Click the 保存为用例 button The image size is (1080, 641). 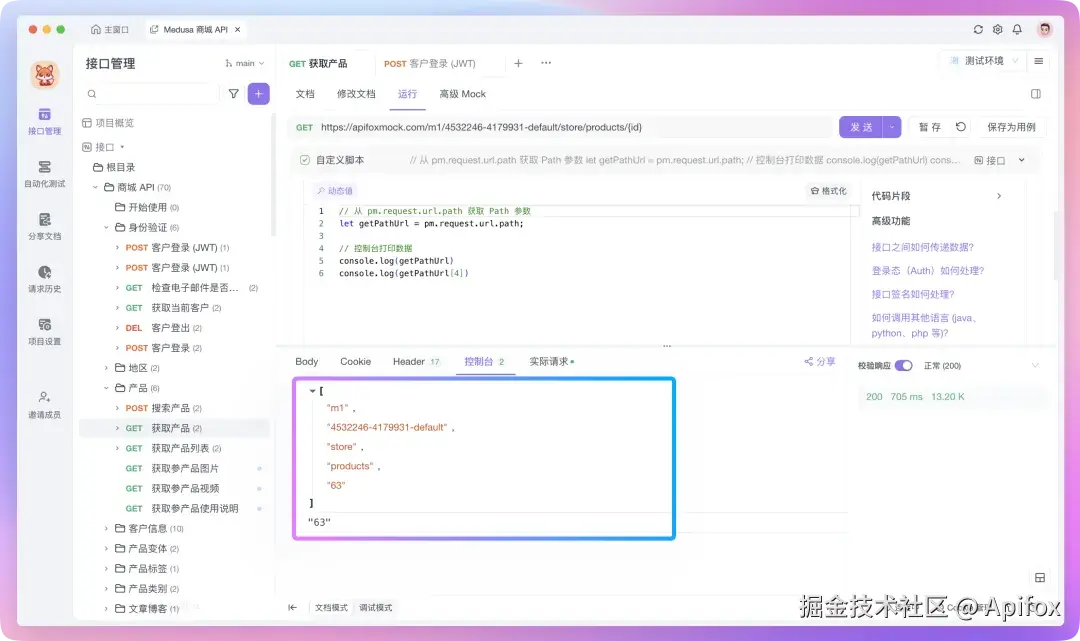tap(1011, 127)
